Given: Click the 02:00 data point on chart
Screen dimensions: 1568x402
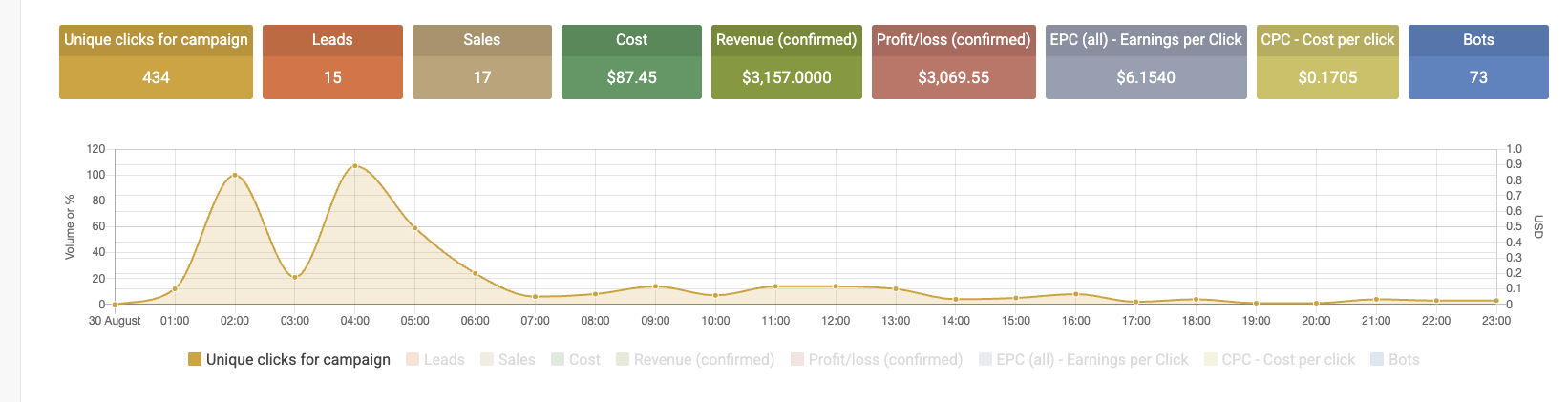Looking at the screenshot, I should [235, 176].
